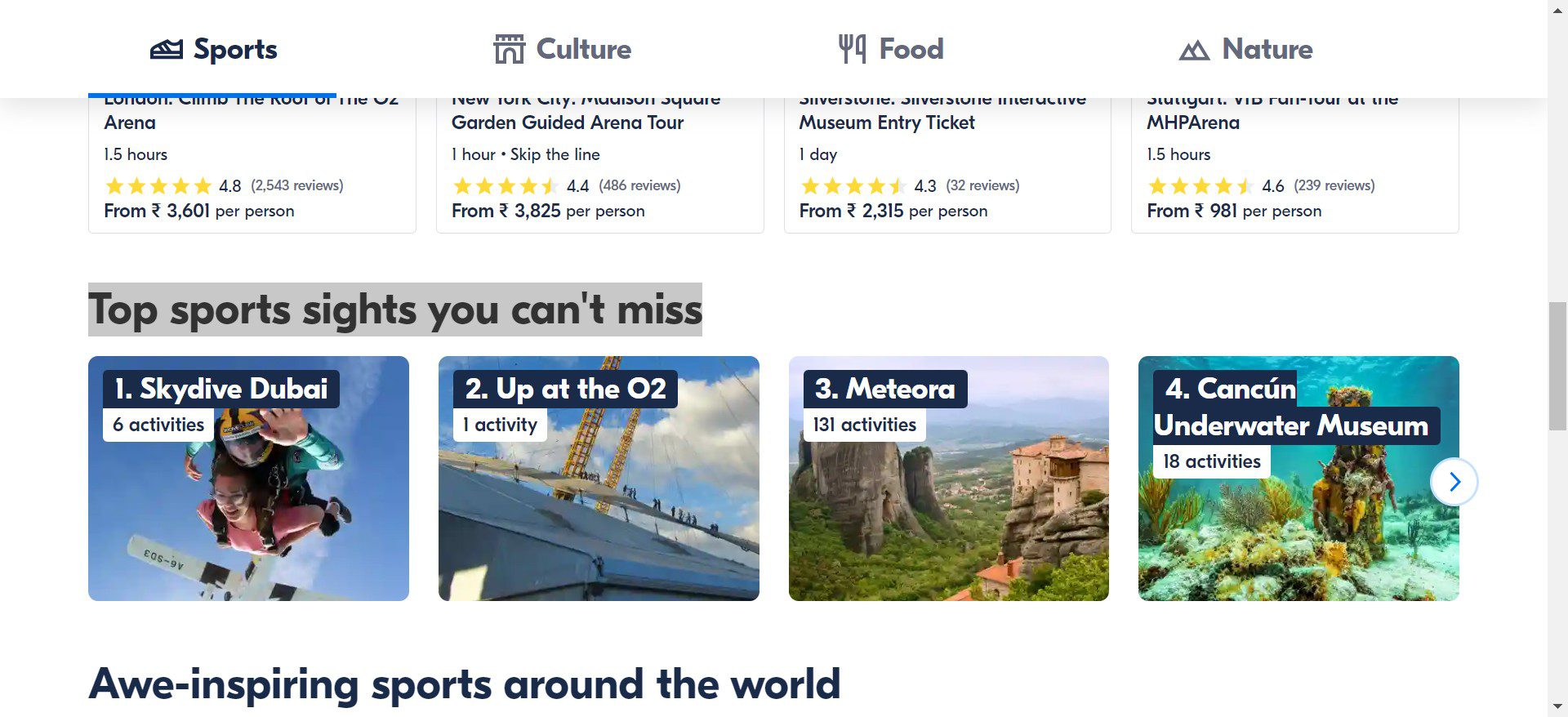Open the Madison Square Garden Arena Tour

[568, 122]
